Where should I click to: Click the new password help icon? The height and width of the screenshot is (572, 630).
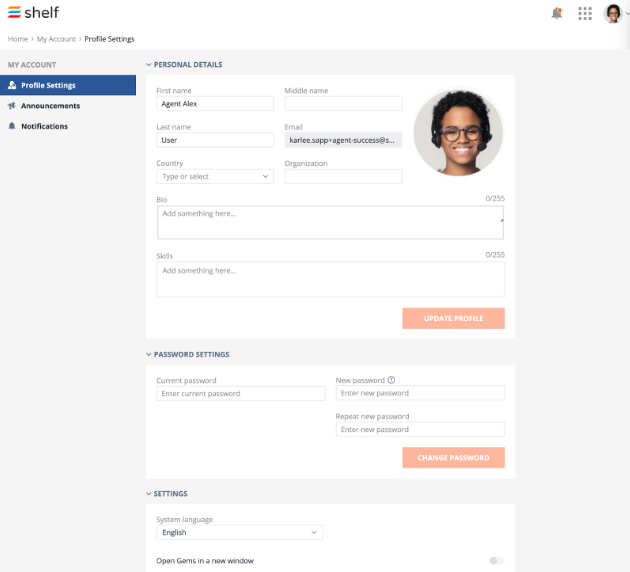pyautogui.click(x=391, y=380)
